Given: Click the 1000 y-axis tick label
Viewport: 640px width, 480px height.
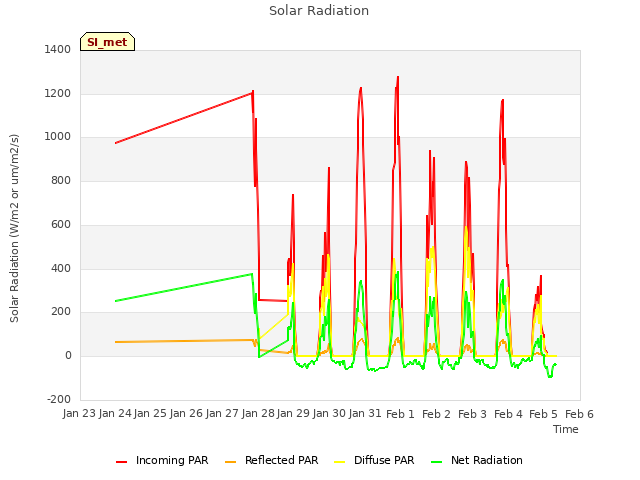Looking at the screenshot, I should pos(58,137).
